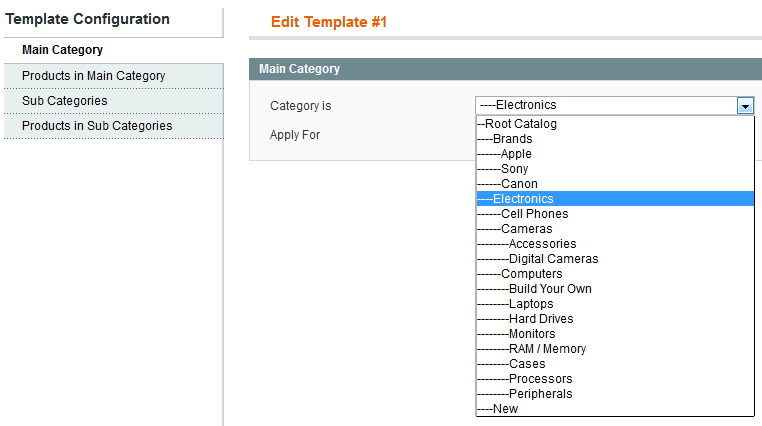The width and height of the screenshot is (762, 426).
Task: Pick Processors in the category list
Action: (x=615, y=379)
